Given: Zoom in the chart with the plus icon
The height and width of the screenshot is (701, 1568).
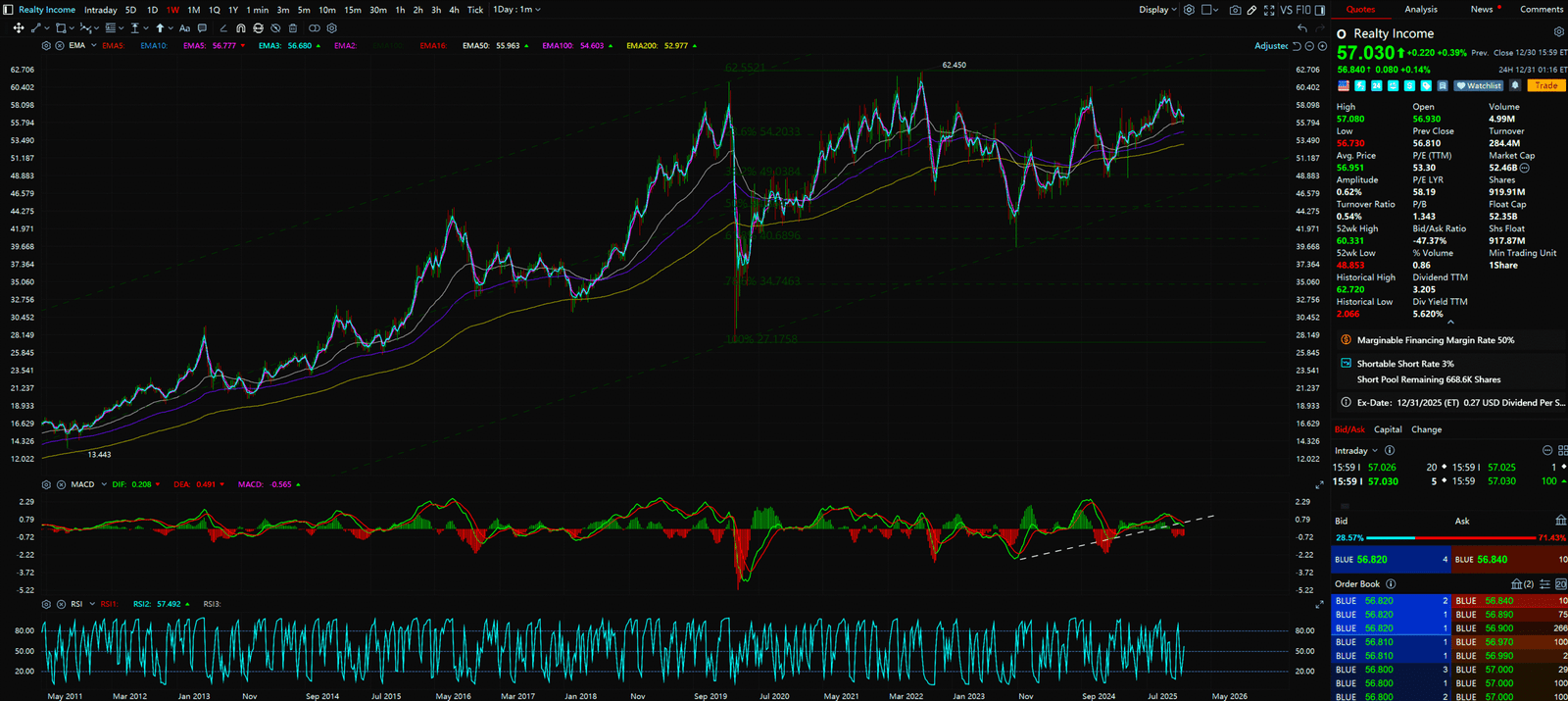Looking at the screenshot, I should click(x=1323, y=46).
